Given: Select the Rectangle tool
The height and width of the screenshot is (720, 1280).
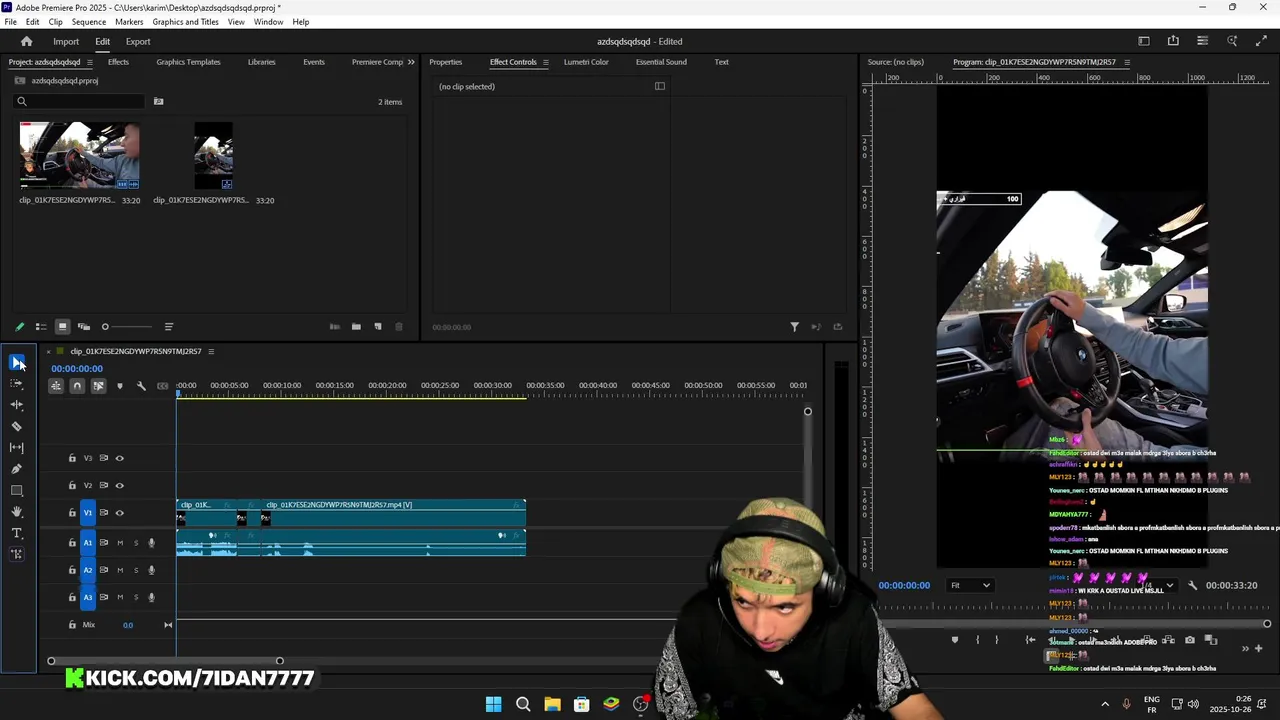Looking at the screenshot, I should 17,491.
